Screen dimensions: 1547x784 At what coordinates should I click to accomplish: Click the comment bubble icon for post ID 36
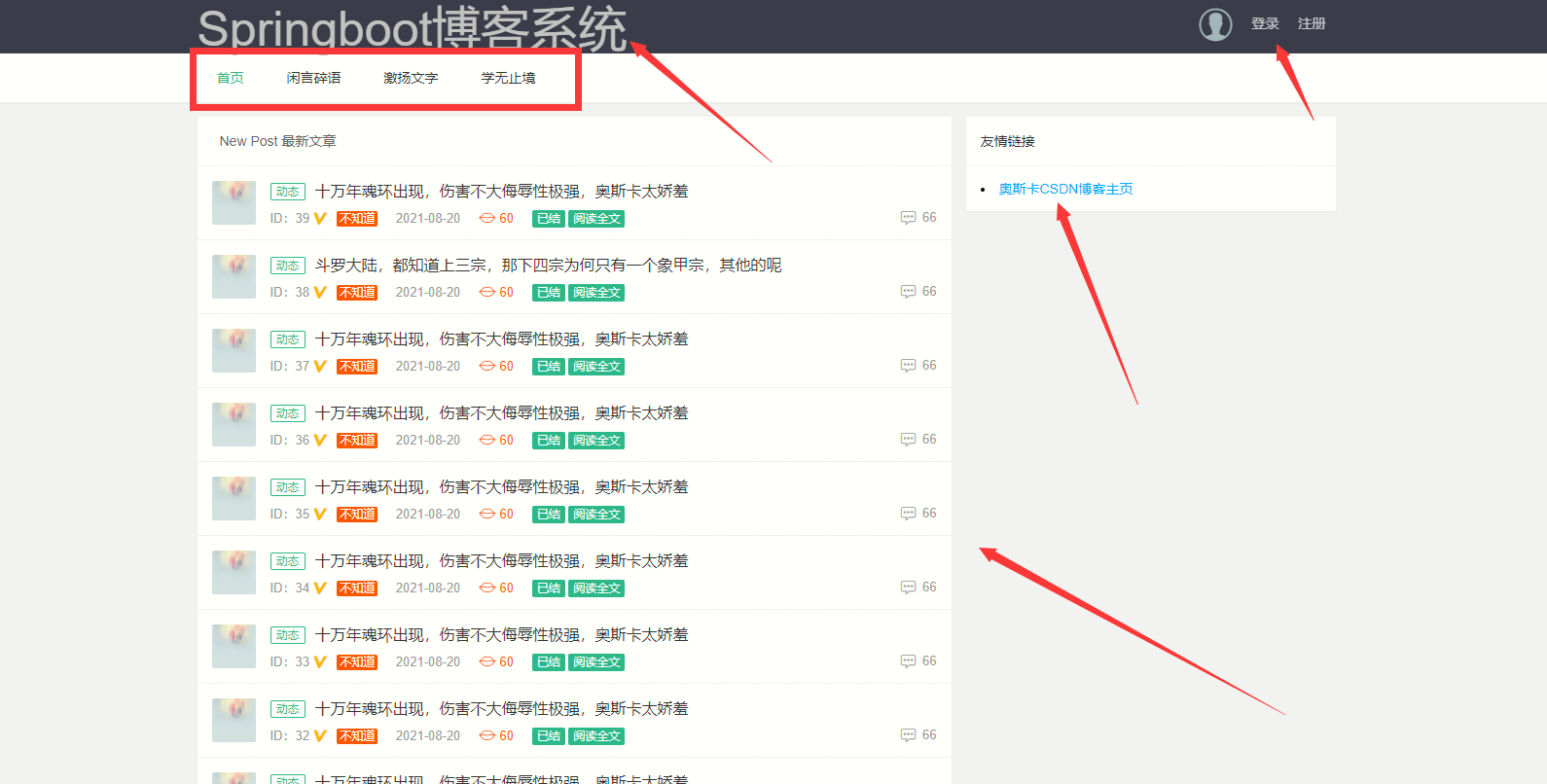[x=908, y=440]
